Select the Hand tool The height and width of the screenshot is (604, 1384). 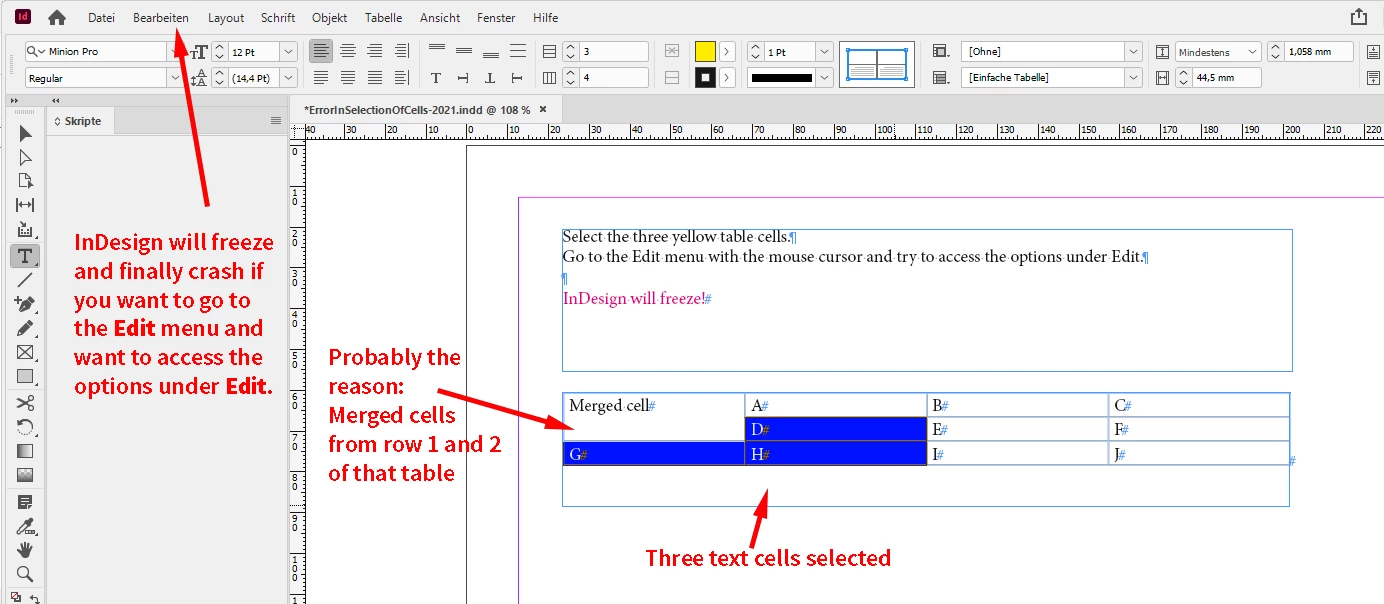25,550
